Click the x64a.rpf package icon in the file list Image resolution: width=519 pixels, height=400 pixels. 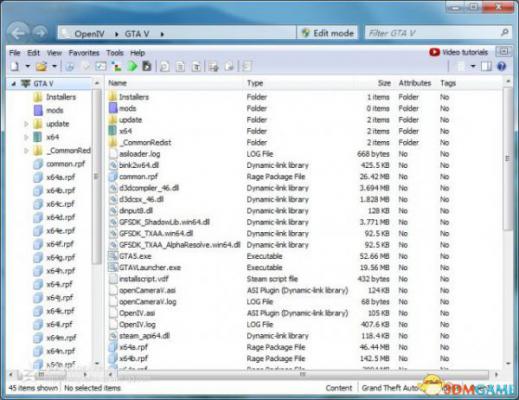(x=113, y=347)
